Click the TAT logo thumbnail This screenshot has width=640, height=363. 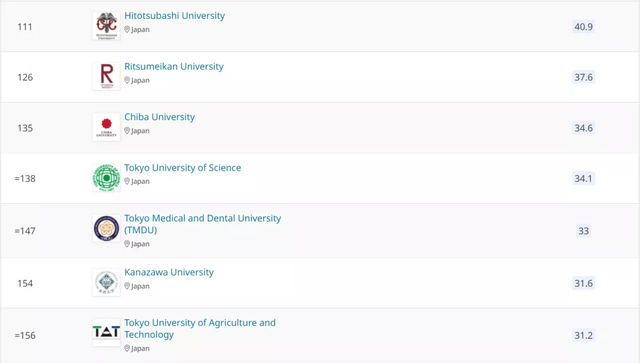coord(106,332)
